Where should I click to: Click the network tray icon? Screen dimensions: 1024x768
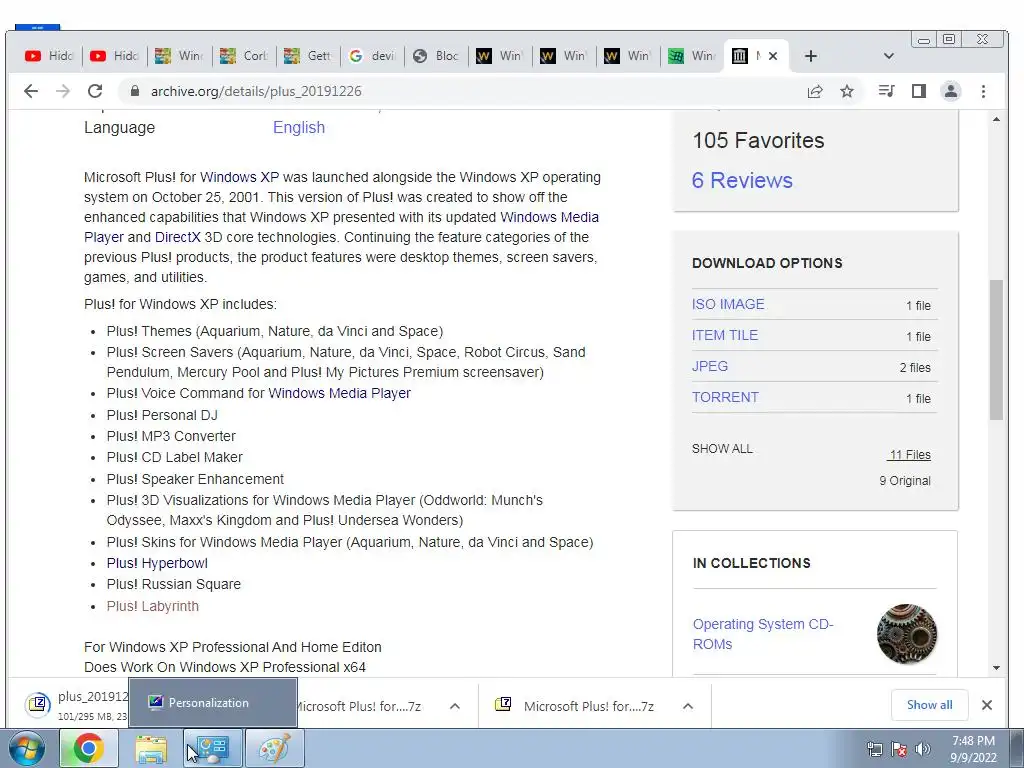(874, 749)
